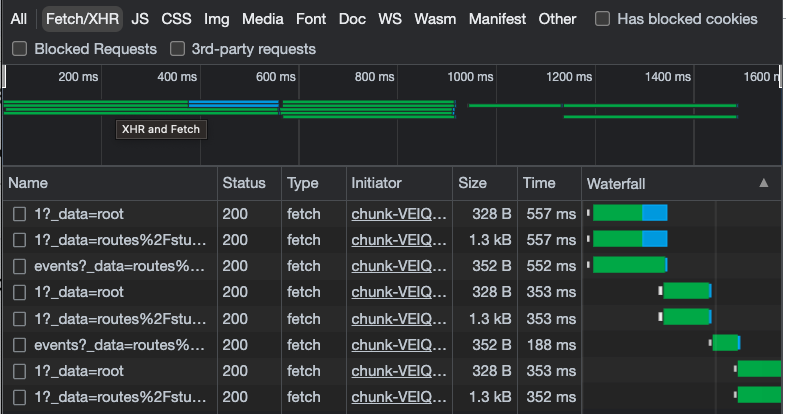Open chunk-VEIQ initiator link in first row

click(x=399, y=214)
